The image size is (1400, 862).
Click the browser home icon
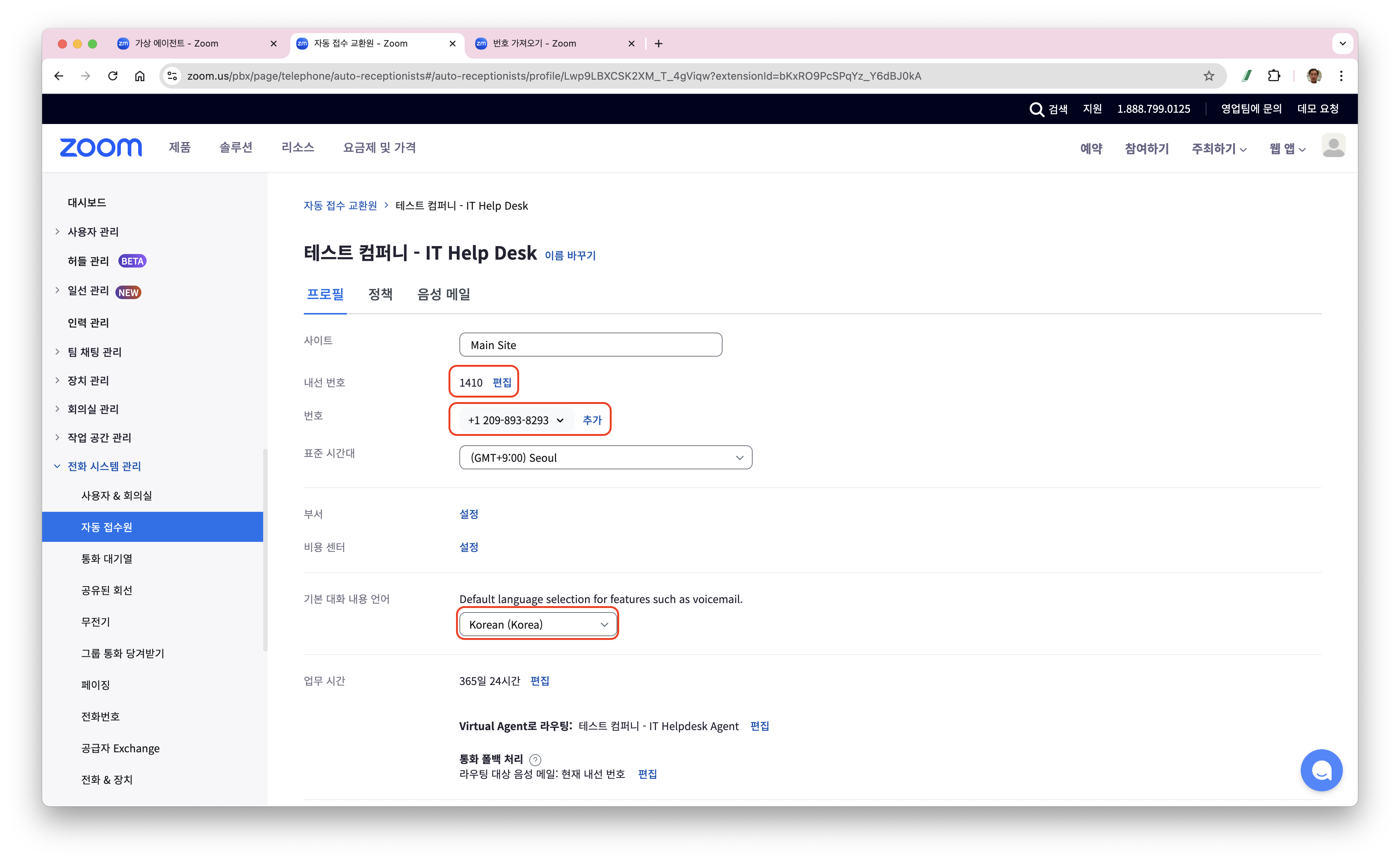point(140,76)
